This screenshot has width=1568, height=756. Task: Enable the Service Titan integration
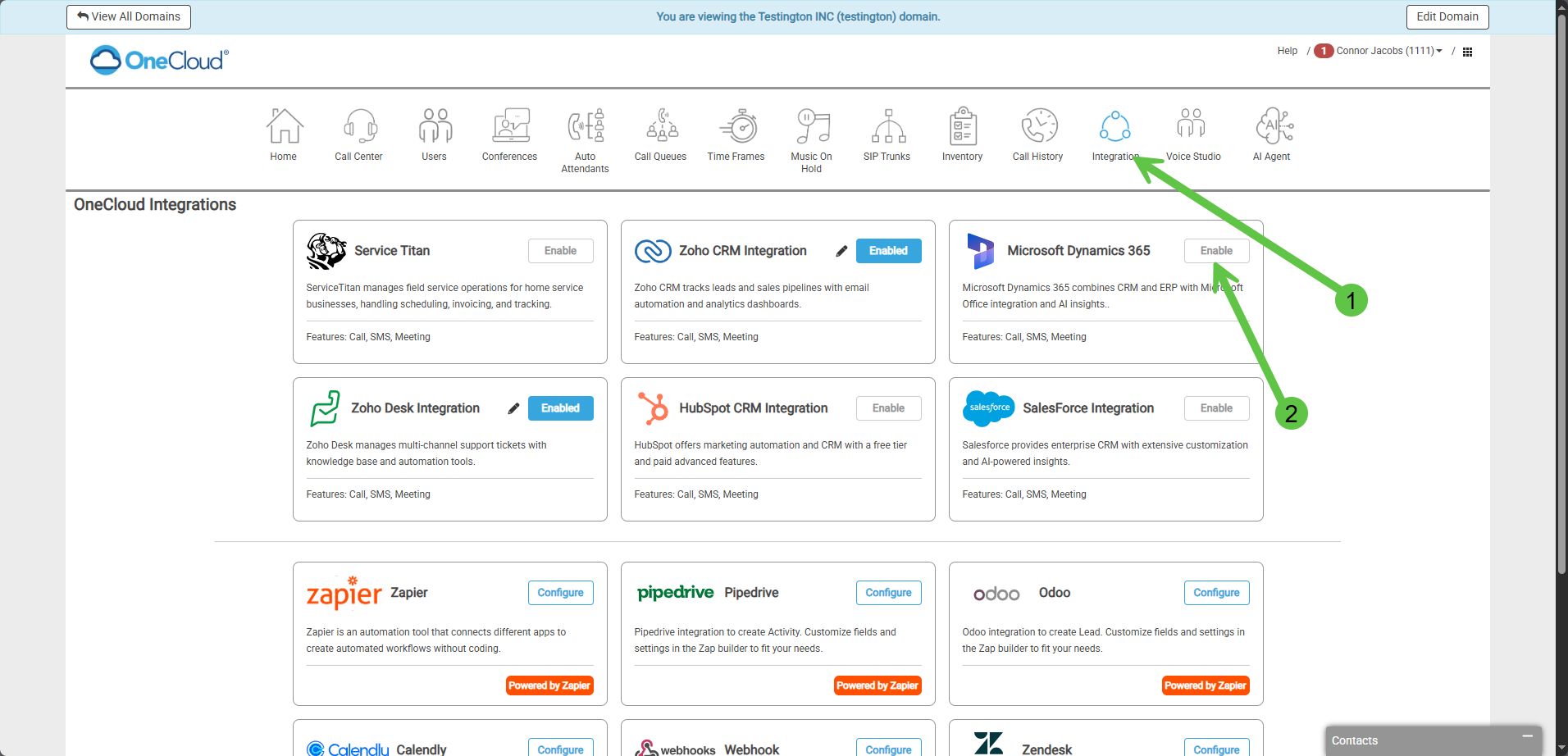pos(560,251)
